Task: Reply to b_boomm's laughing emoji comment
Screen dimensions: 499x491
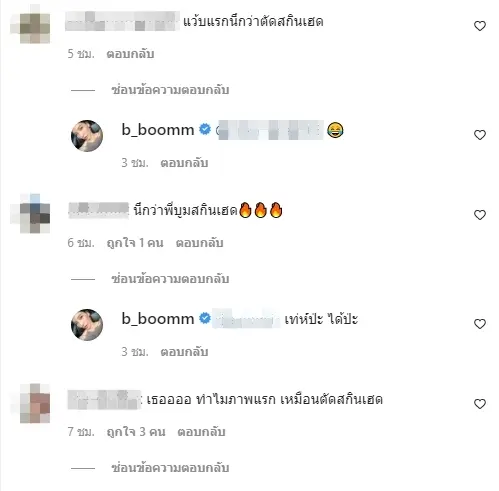Action: pos(184,163)
